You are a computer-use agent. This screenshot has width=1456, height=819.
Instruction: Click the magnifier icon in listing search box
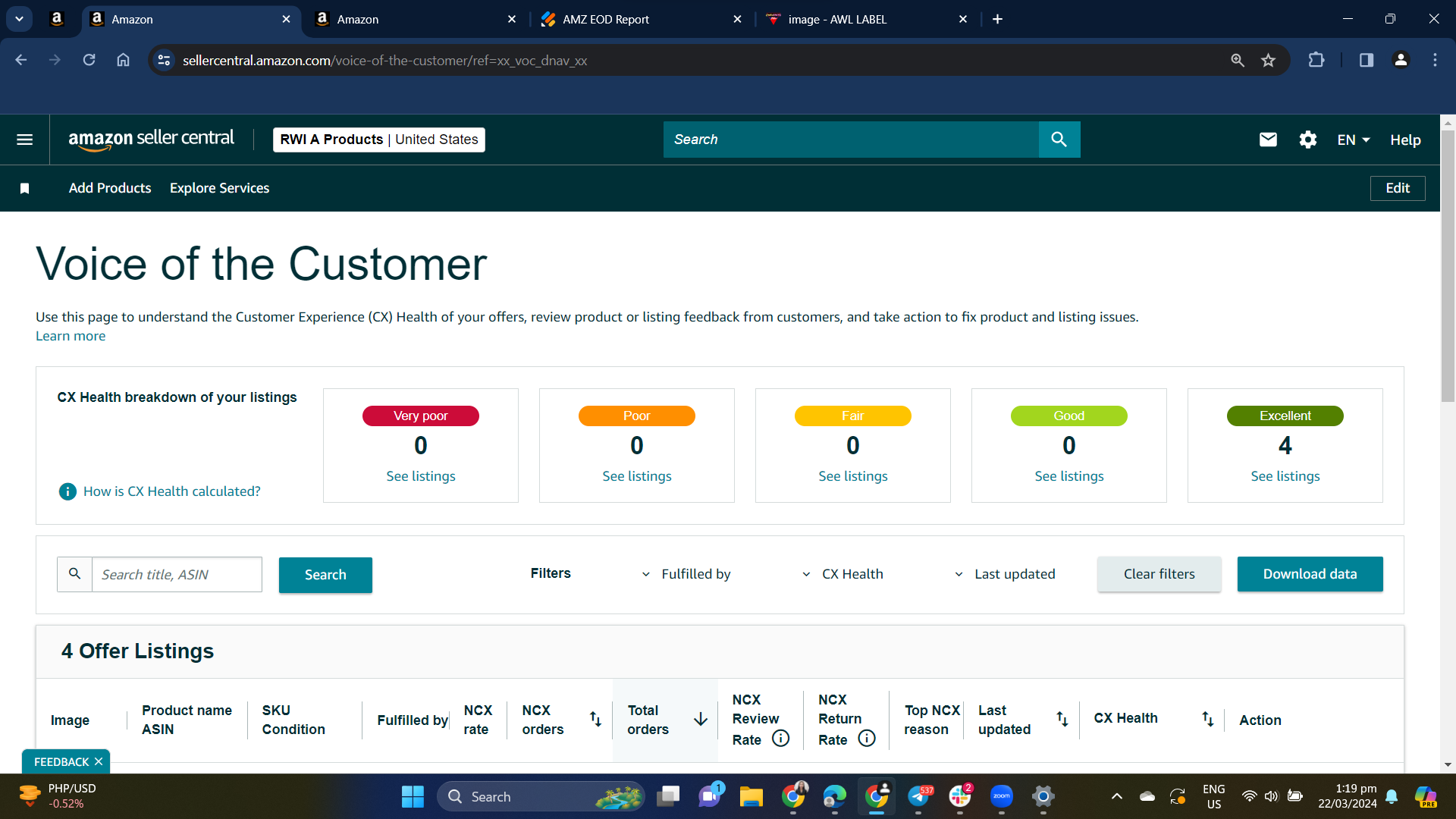tap(74, 574)
